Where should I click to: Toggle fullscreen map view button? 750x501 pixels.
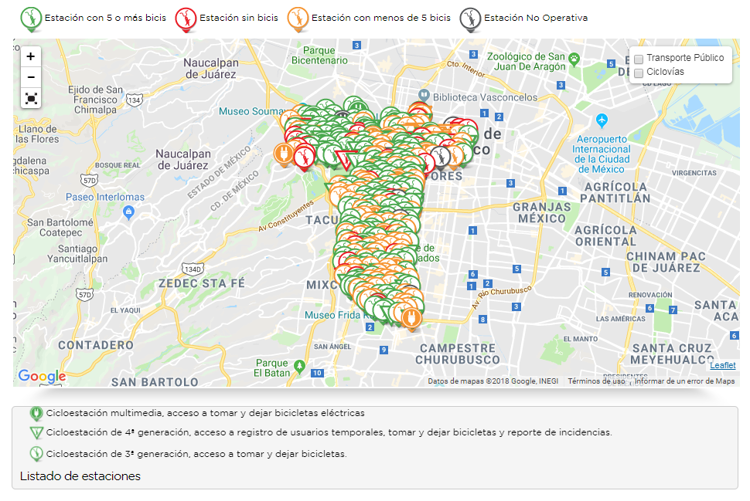(31, 98)
